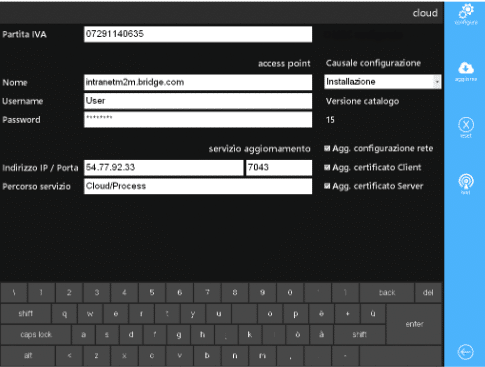The image size is (485, 367).
Task: Tap the z key on keyboard
Action: tap(96, 355)
